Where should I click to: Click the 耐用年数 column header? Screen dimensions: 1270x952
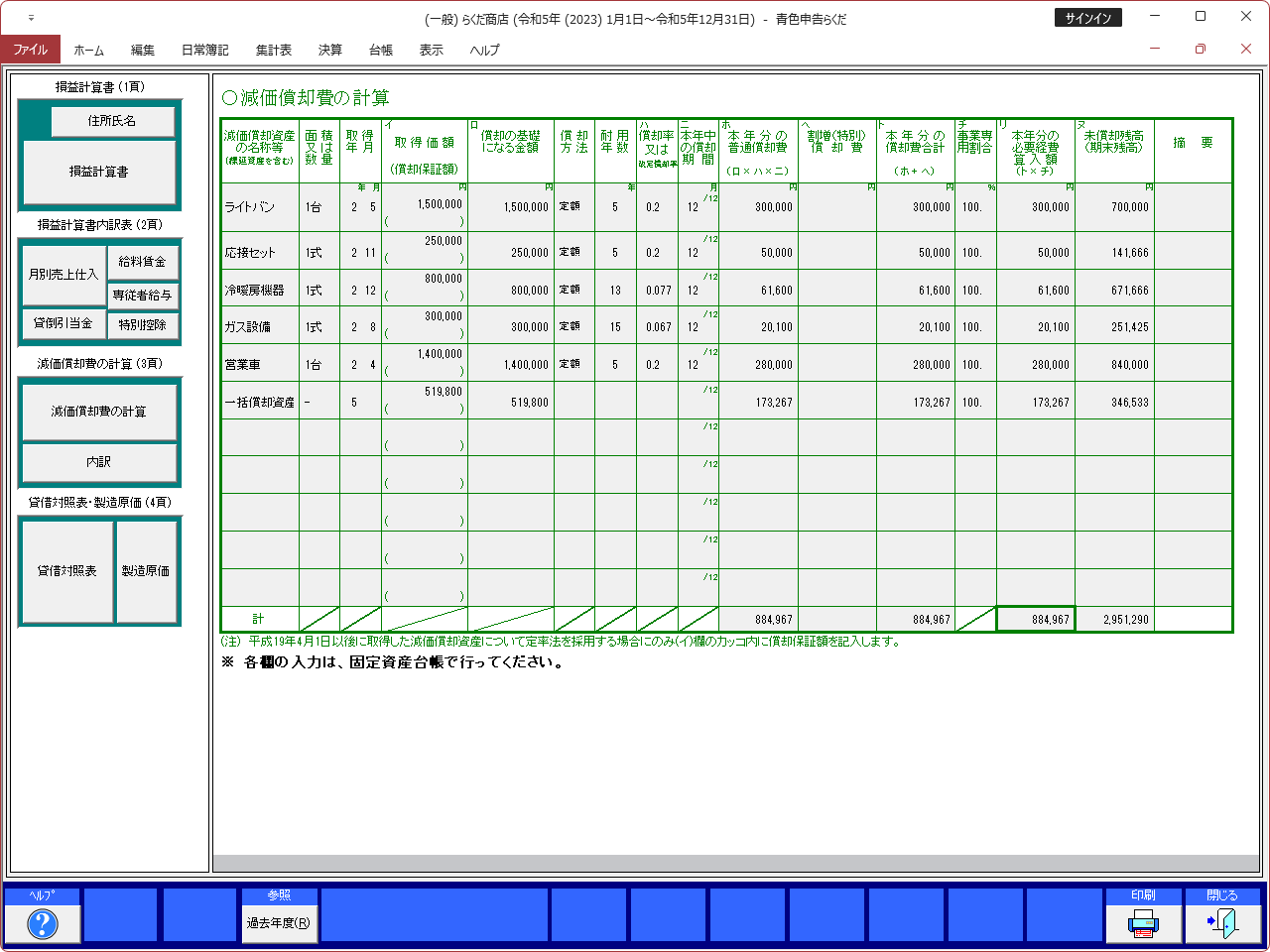[615, 151]
